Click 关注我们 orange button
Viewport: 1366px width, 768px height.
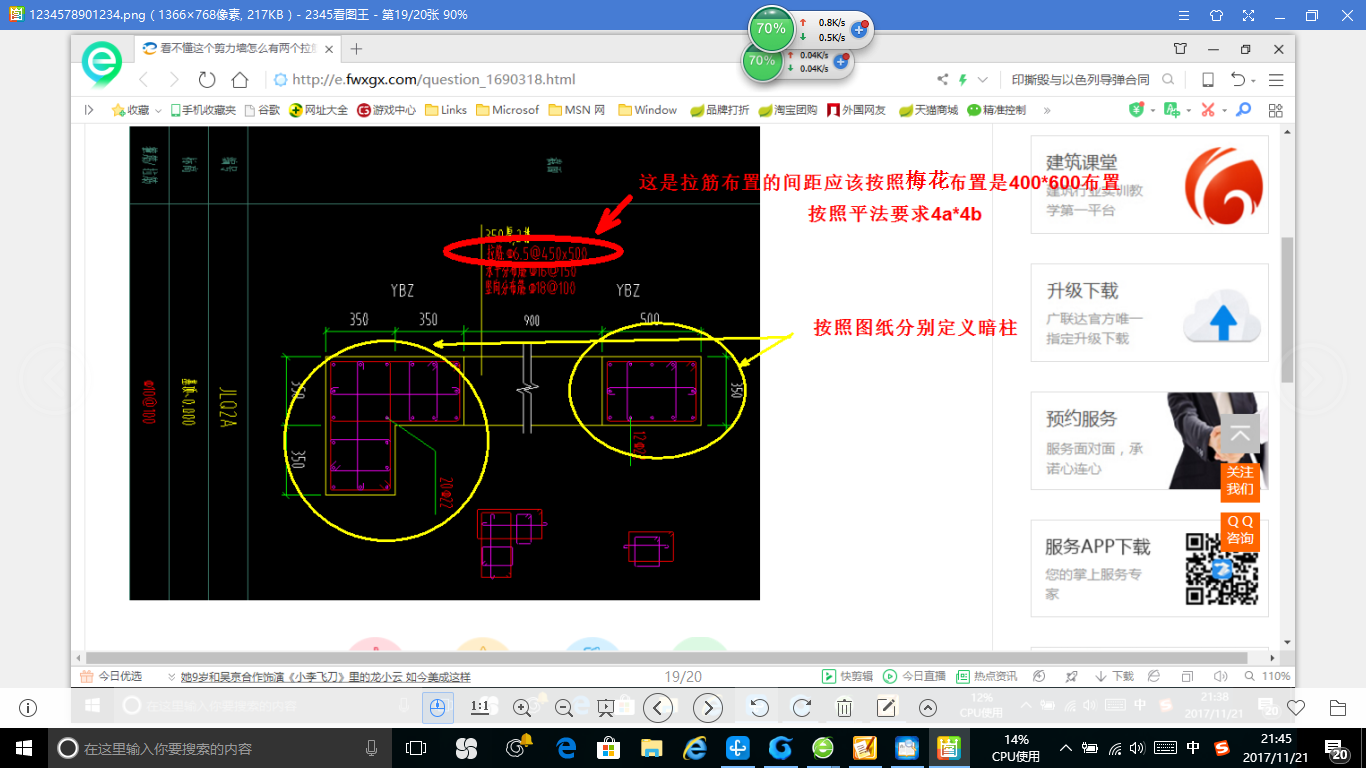[x=1240, y=481]
